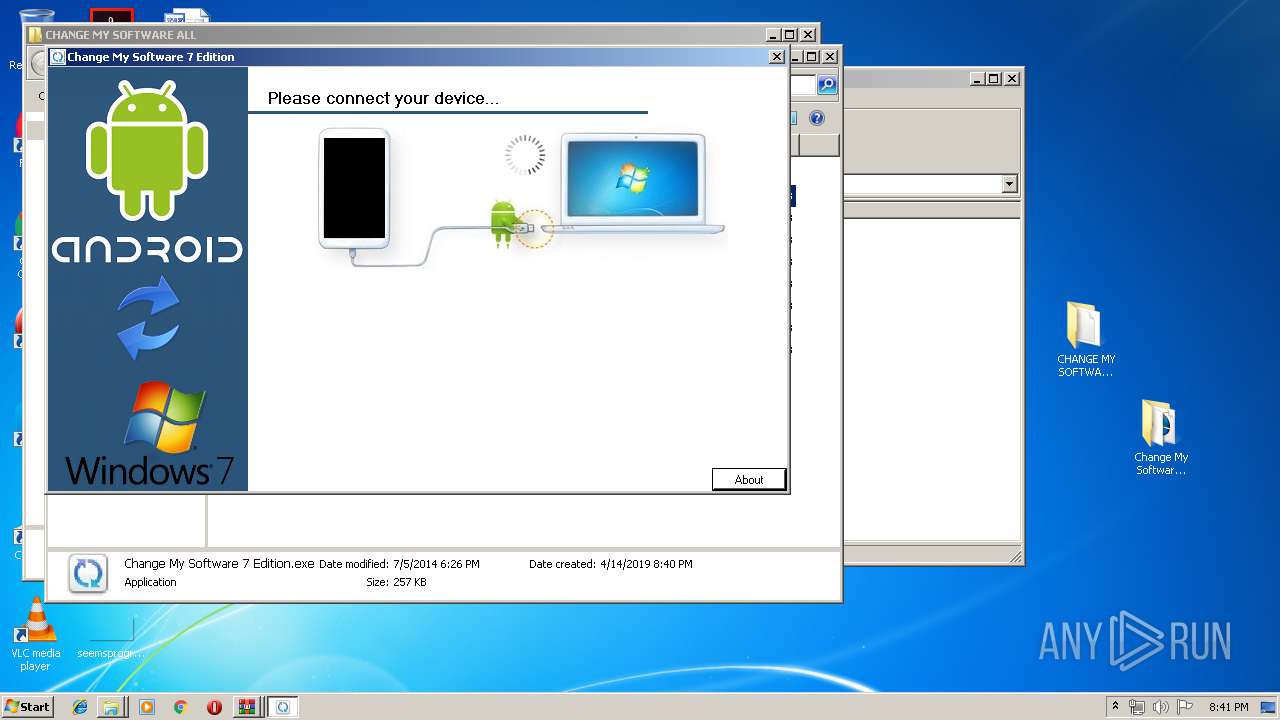This screenshot has width=1280, height=720.
Task: Close the Change My Software 7 Edition dialog
Action: point(776,57)
